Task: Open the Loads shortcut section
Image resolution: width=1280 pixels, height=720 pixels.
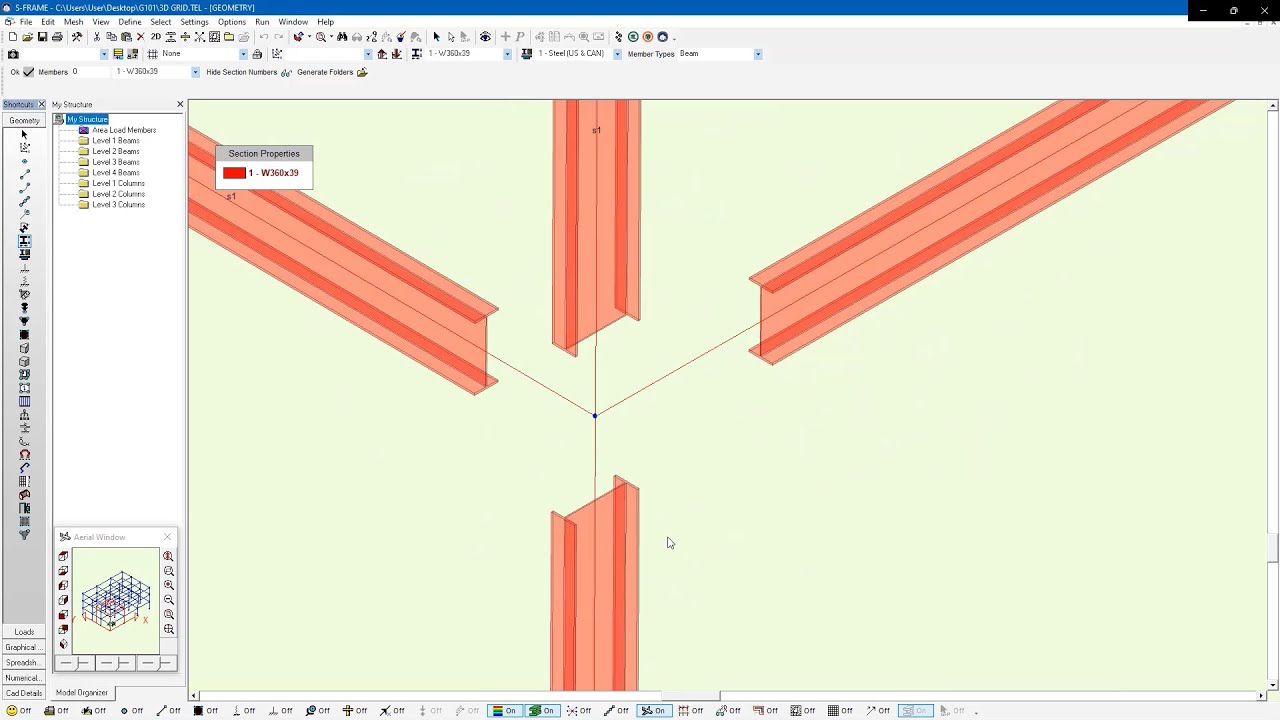Action: coord(24,632)
